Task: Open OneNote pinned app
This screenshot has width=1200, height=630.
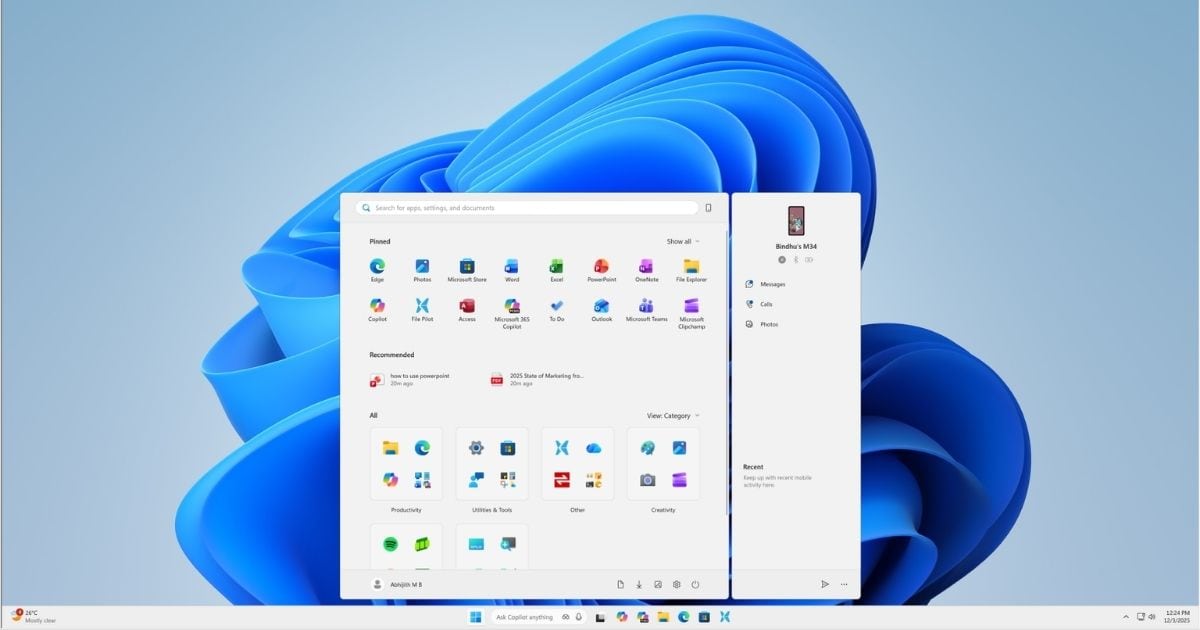Action: (x=646, y=270)
